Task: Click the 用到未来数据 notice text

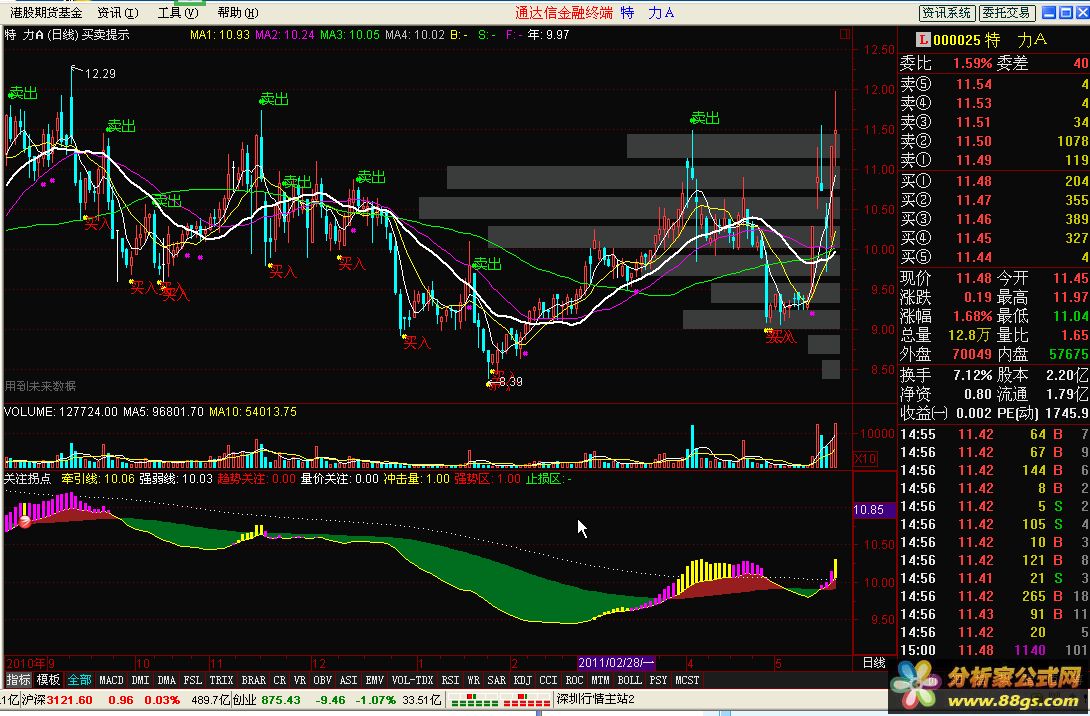Action: pyautogui.click(x=40, y=386)
